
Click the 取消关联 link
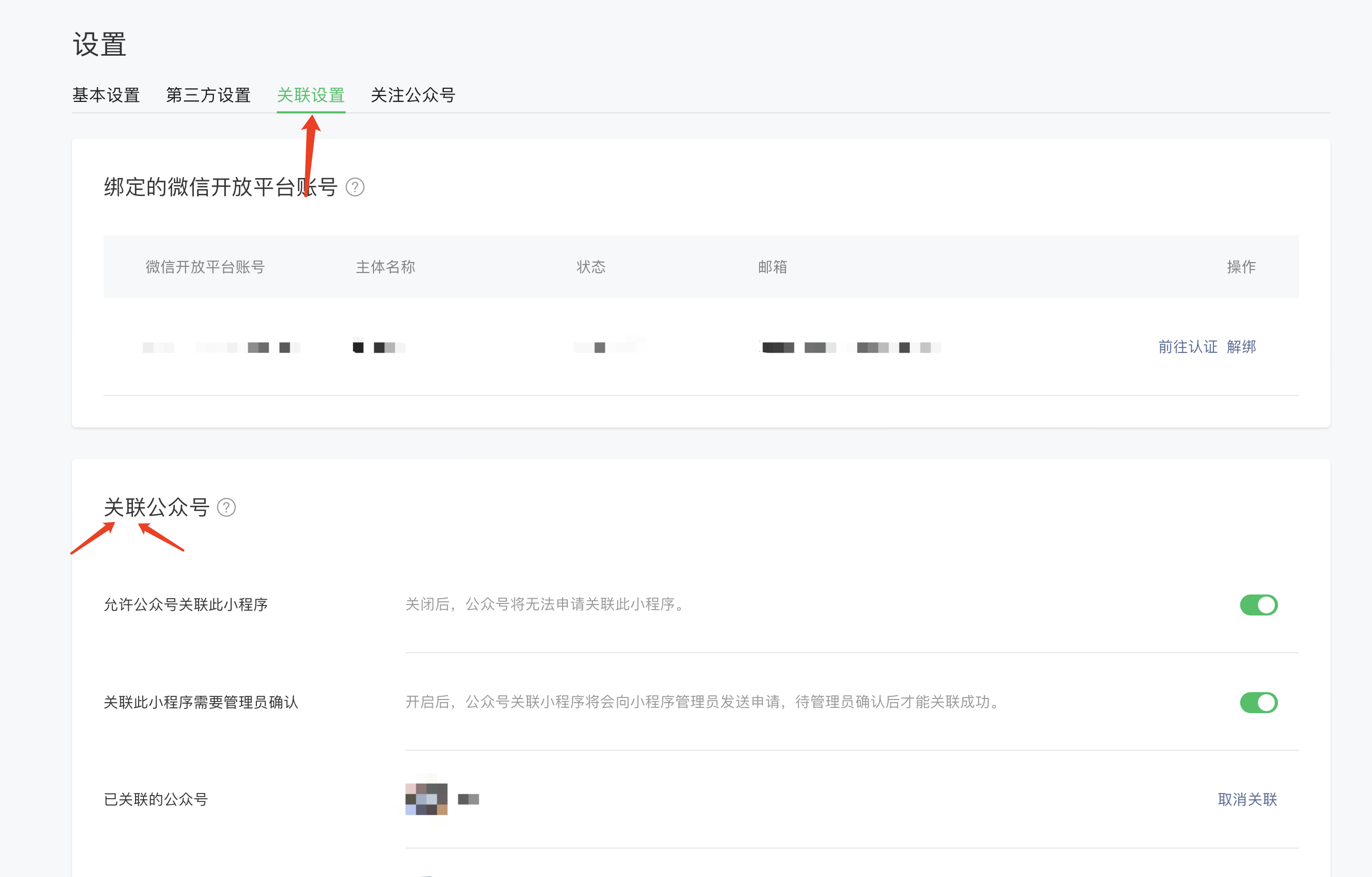(x=1246, y=800)
